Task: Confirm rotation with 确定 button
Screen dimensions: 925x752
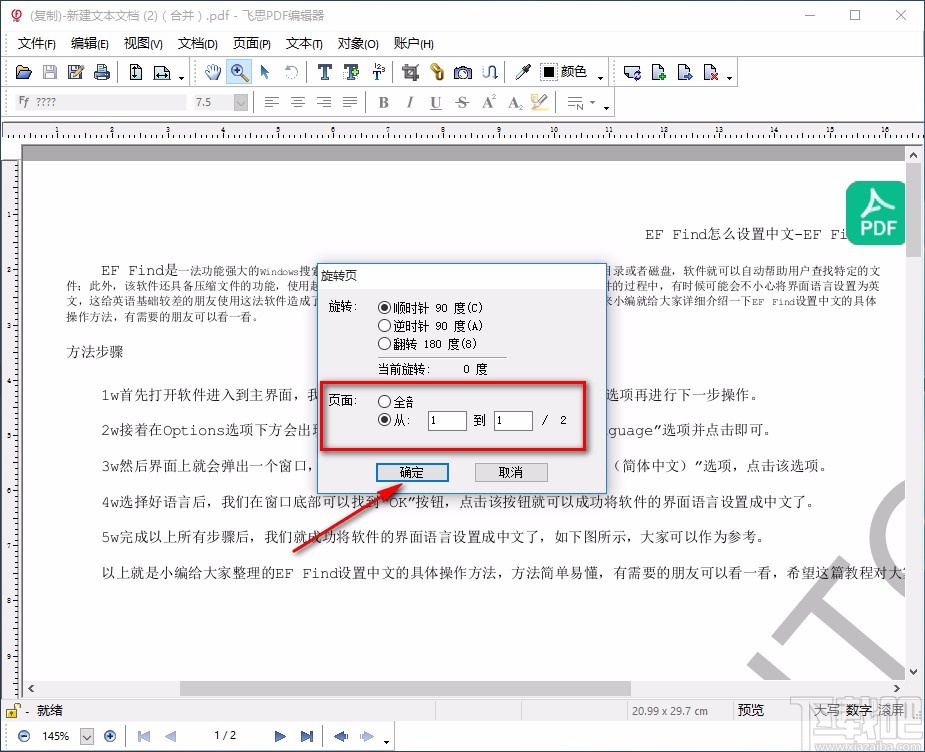Action: click(412, 472)
